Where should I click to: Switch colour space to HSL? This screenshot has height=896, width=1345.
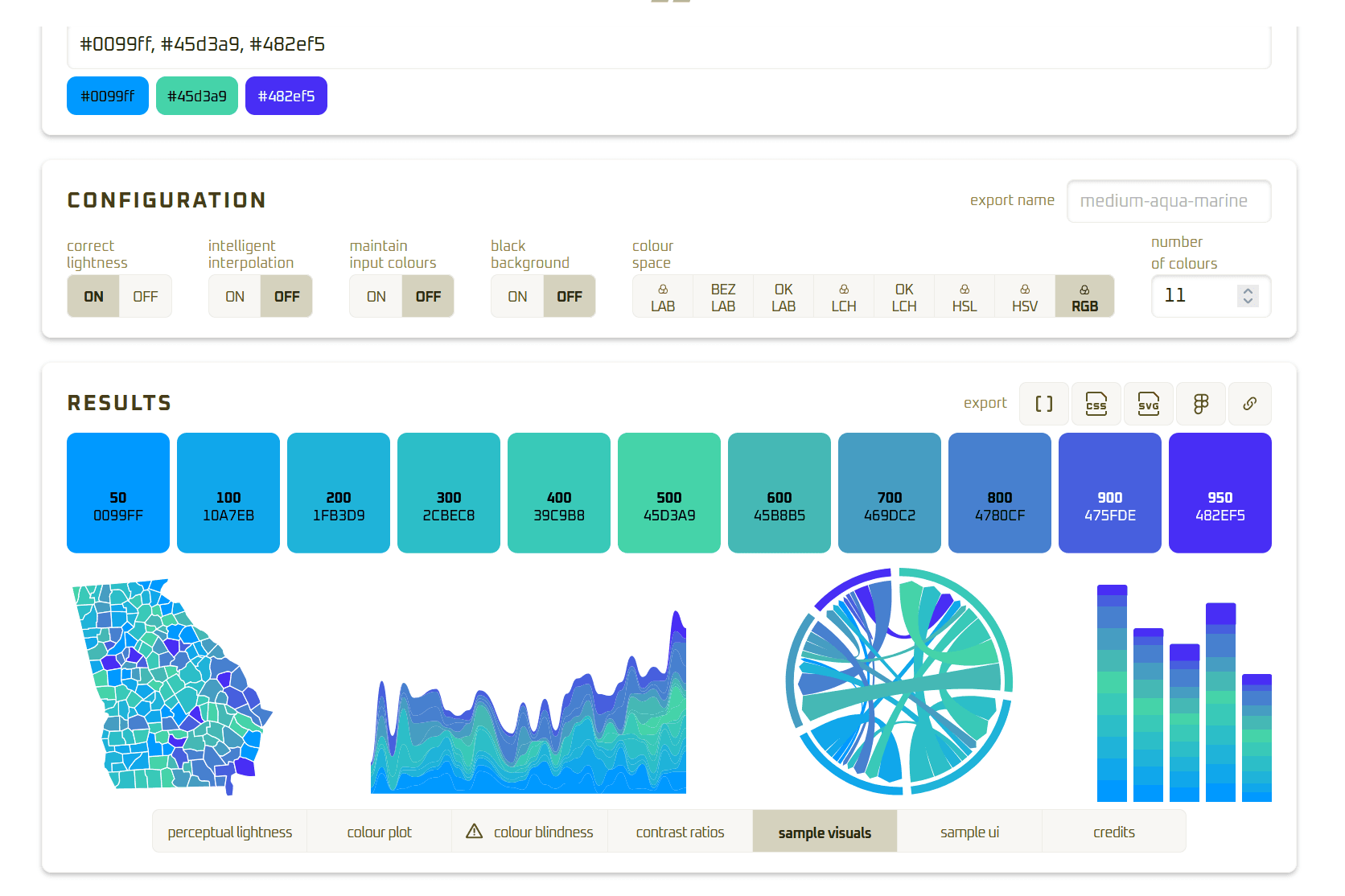click(964, 296)
